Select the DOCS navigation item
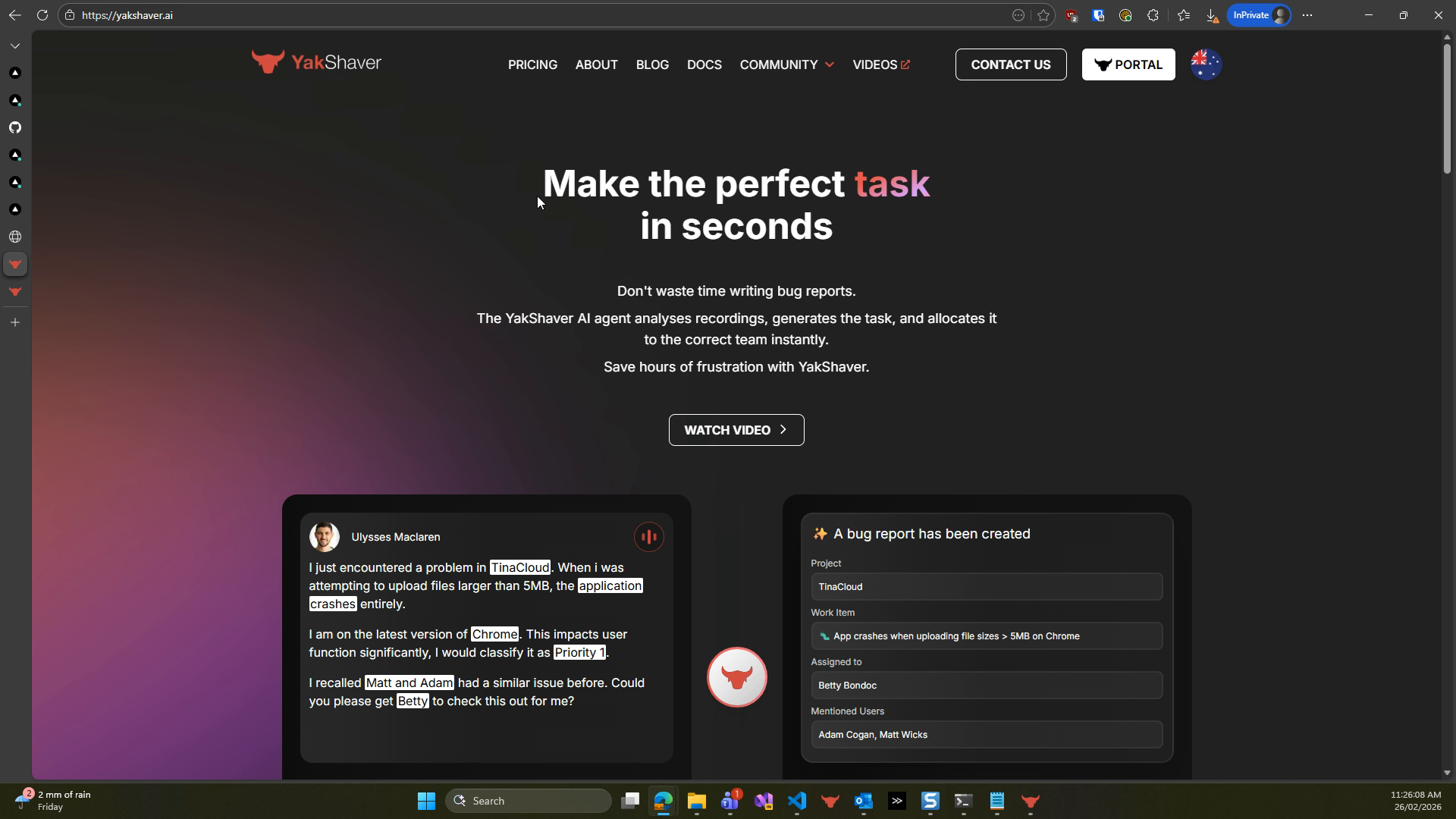Image resolution: width=1456 pixels, height=819 pixels. pyautogui.click(x=704, y=64)
